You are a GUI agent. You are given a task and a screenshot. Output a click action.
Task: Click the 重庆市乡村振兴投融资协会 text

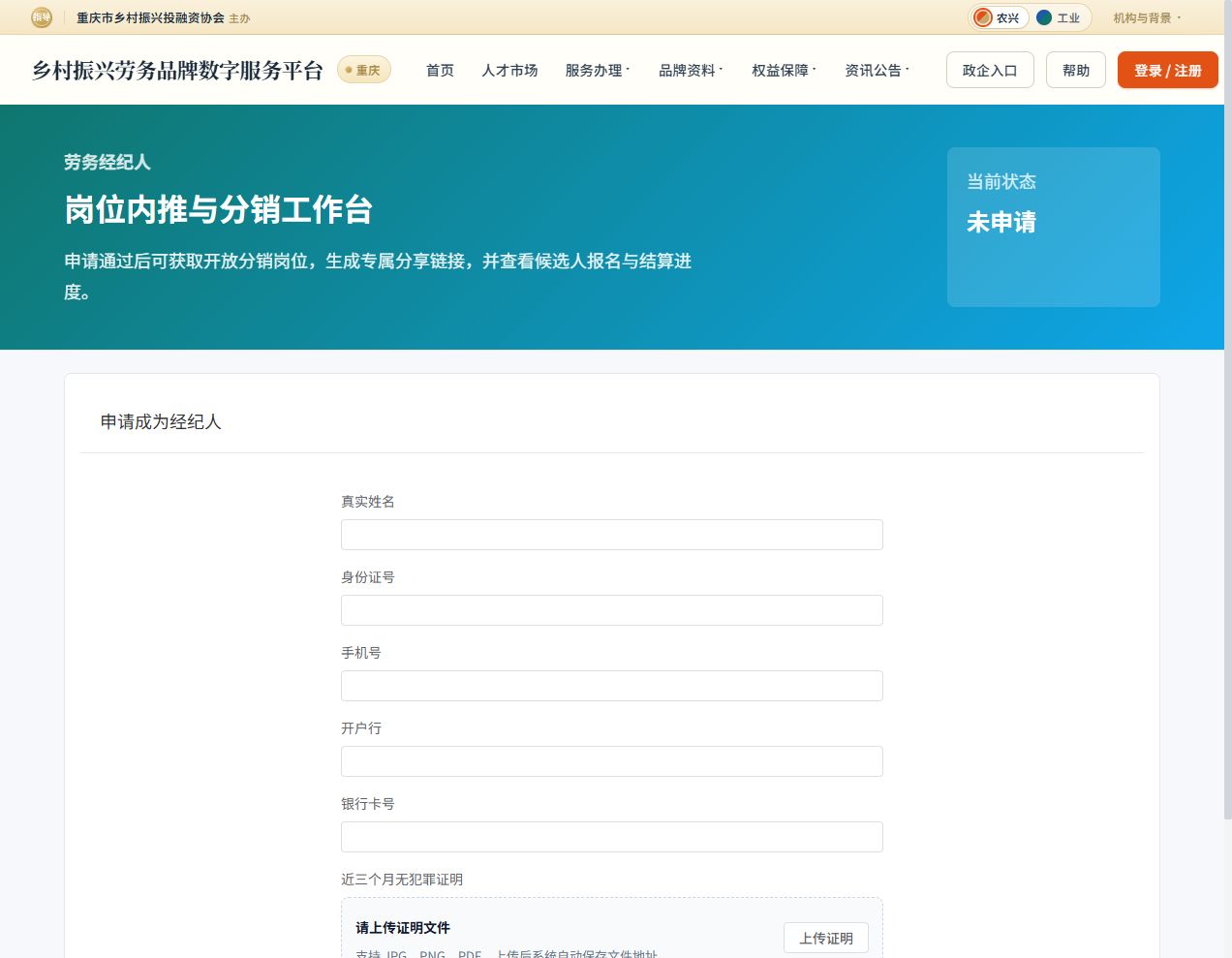tap(150, 17)
